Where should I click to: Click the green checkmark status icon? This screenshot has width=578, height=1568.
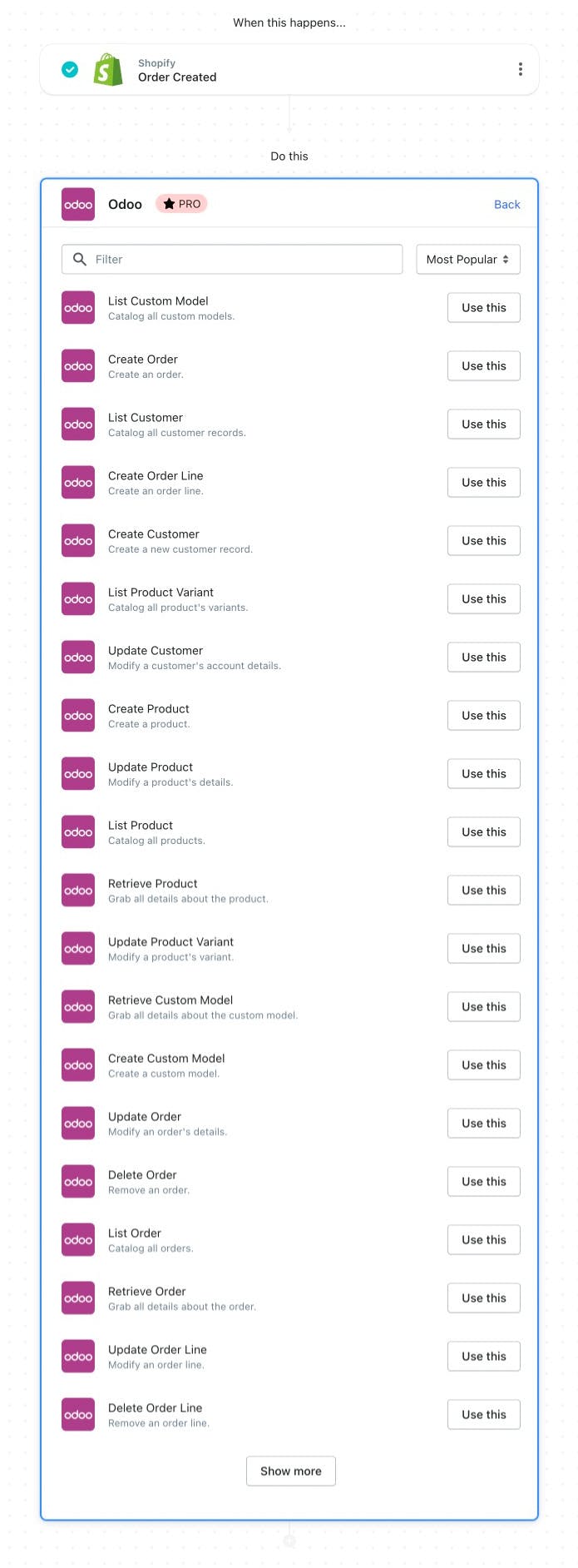[x=71, y=70]
